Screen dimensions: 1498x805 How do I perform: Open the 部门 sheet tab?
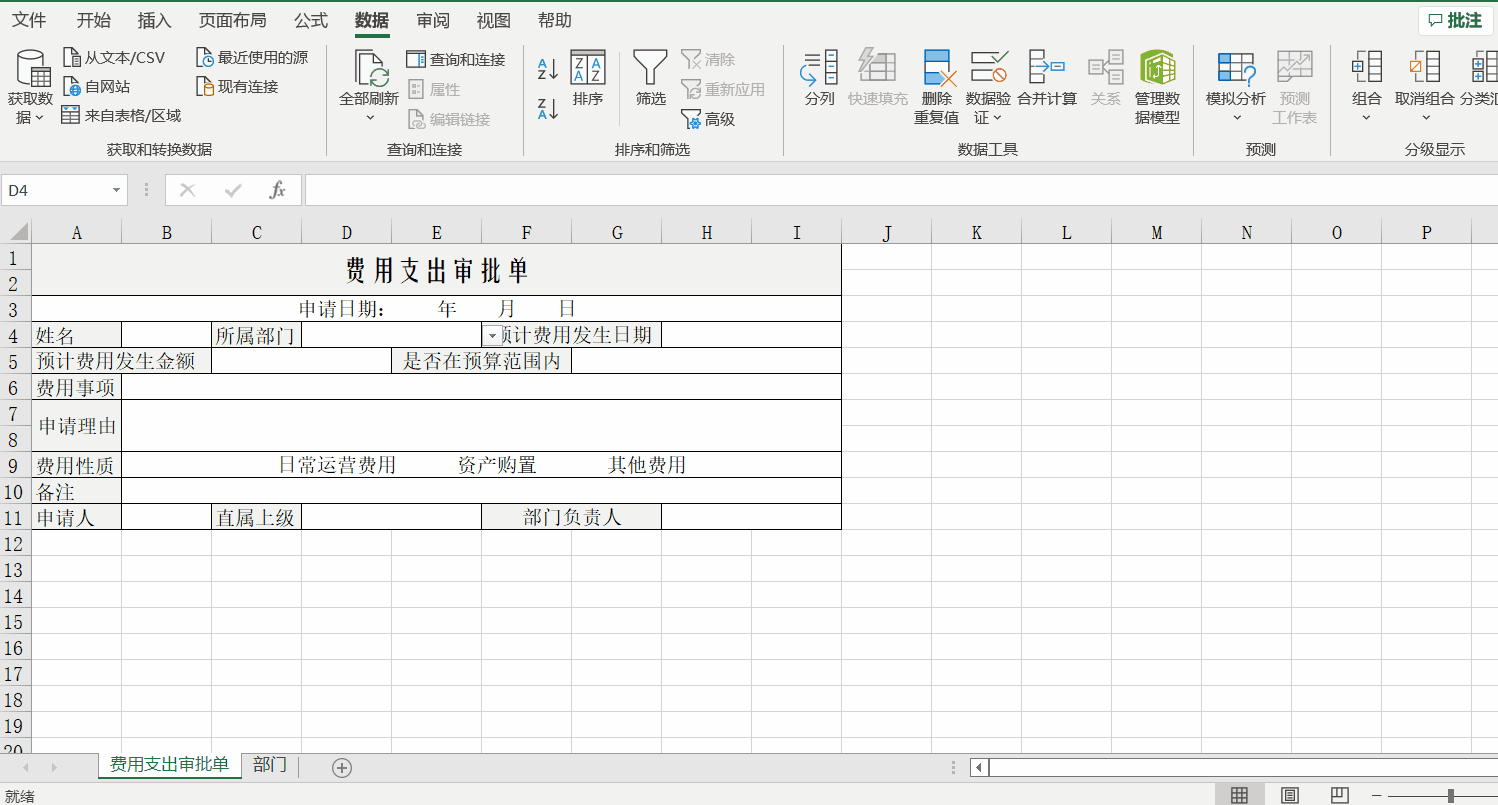pyautogui.click(x=268, y=764)
